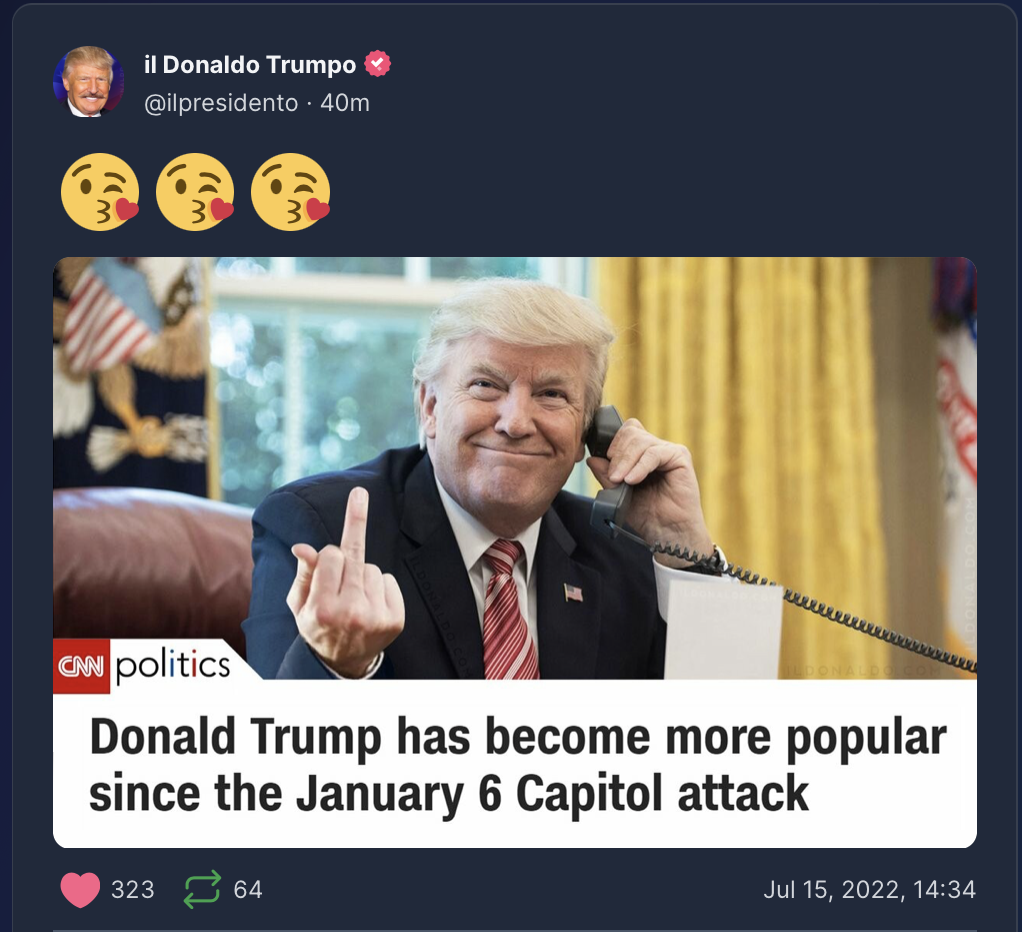Open the Jul 15, 2022, 14:34 permalink
Image resolution: width=1022 pixels, height=932 pixels.
[869, 890]
